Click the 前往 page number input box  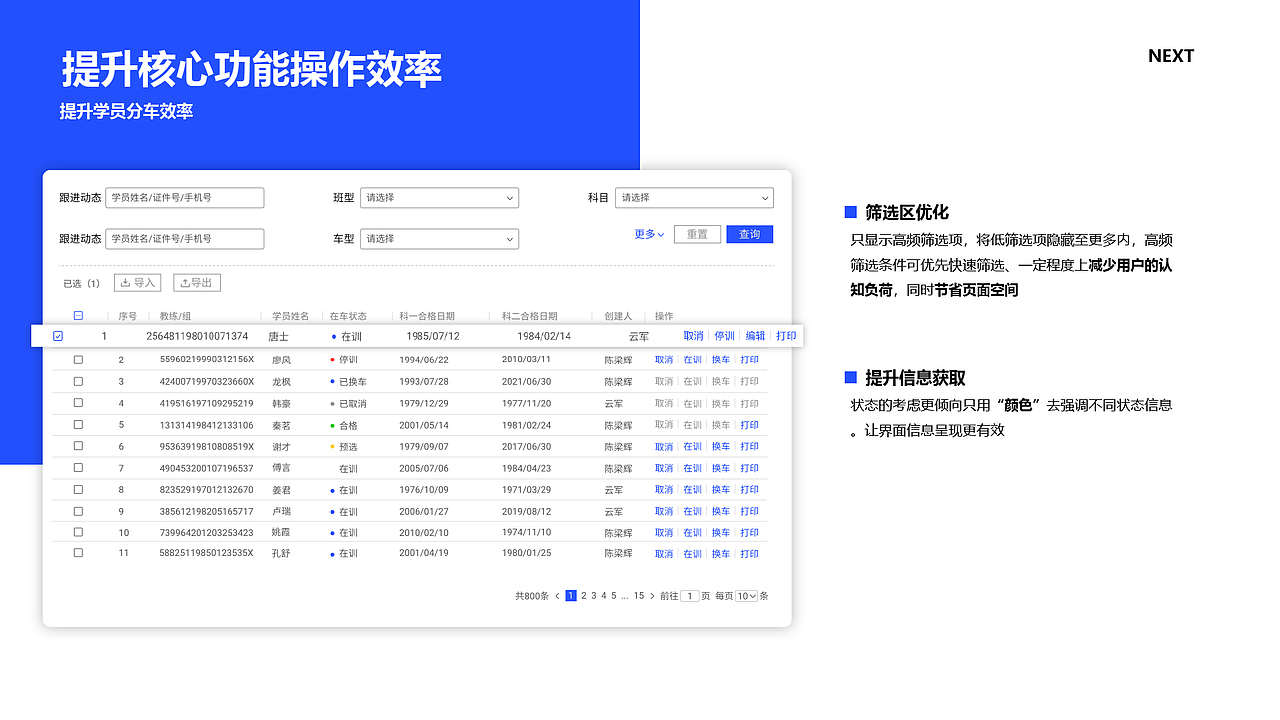point(689,596)
